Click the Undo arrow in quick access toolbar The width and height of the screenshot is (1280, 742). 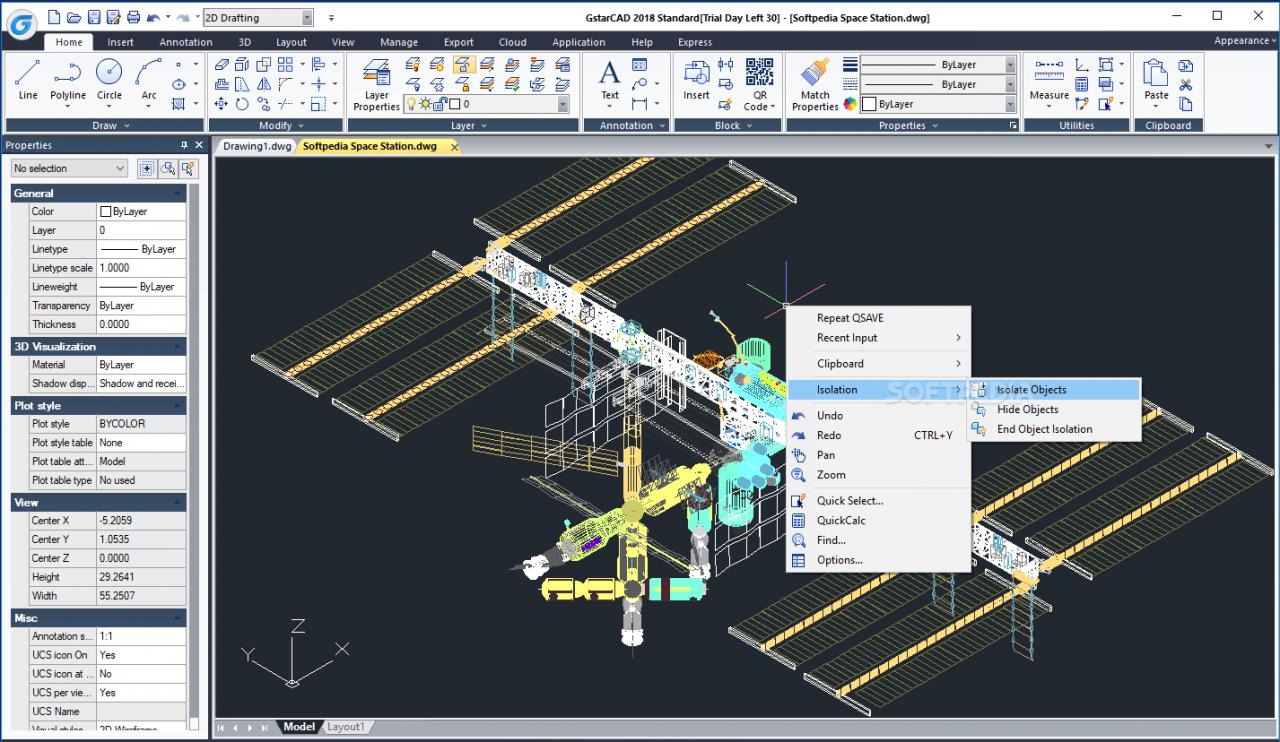[153, 17]
